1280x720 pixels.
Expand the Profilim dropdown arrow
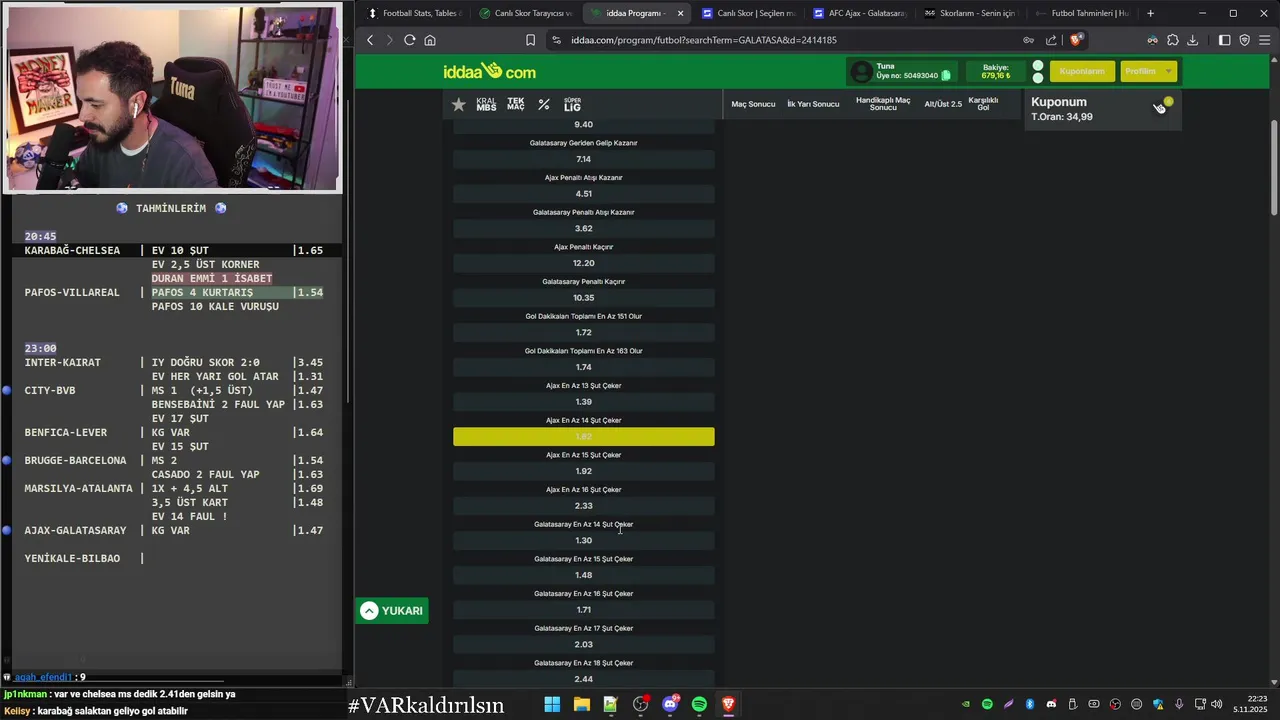tap(1168, 71)
